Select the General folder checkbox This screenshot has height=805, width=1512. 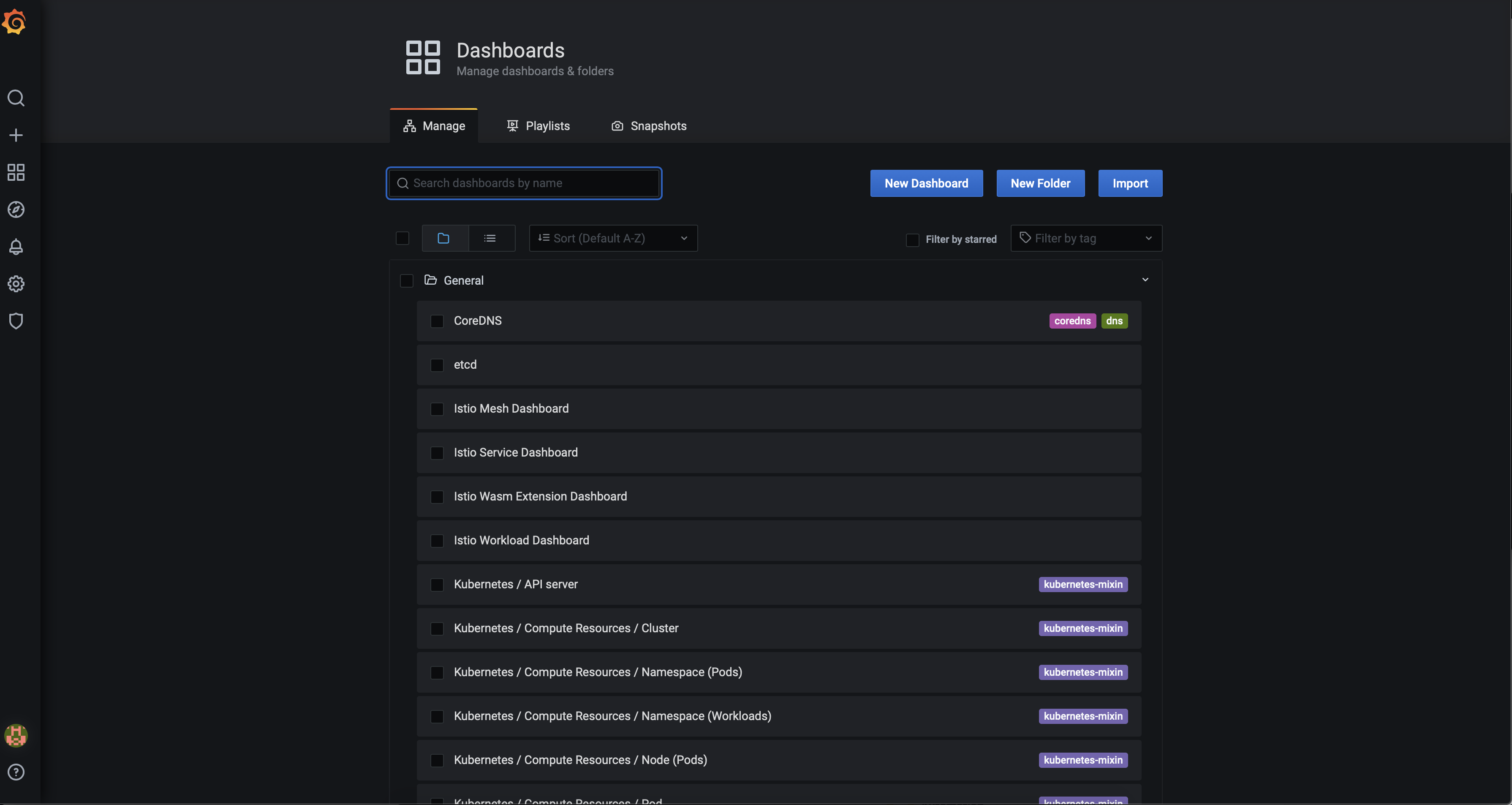tap(406, 281)
